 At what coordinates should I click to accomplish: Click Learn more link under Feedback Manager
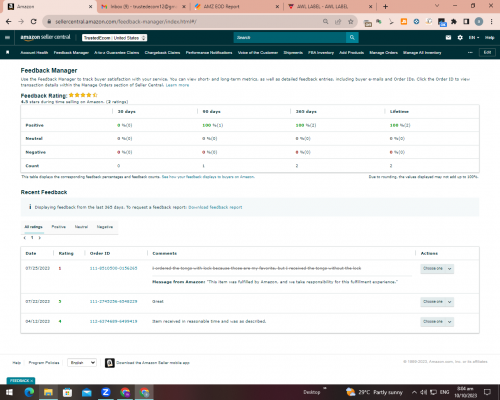(x=178, y=85)
